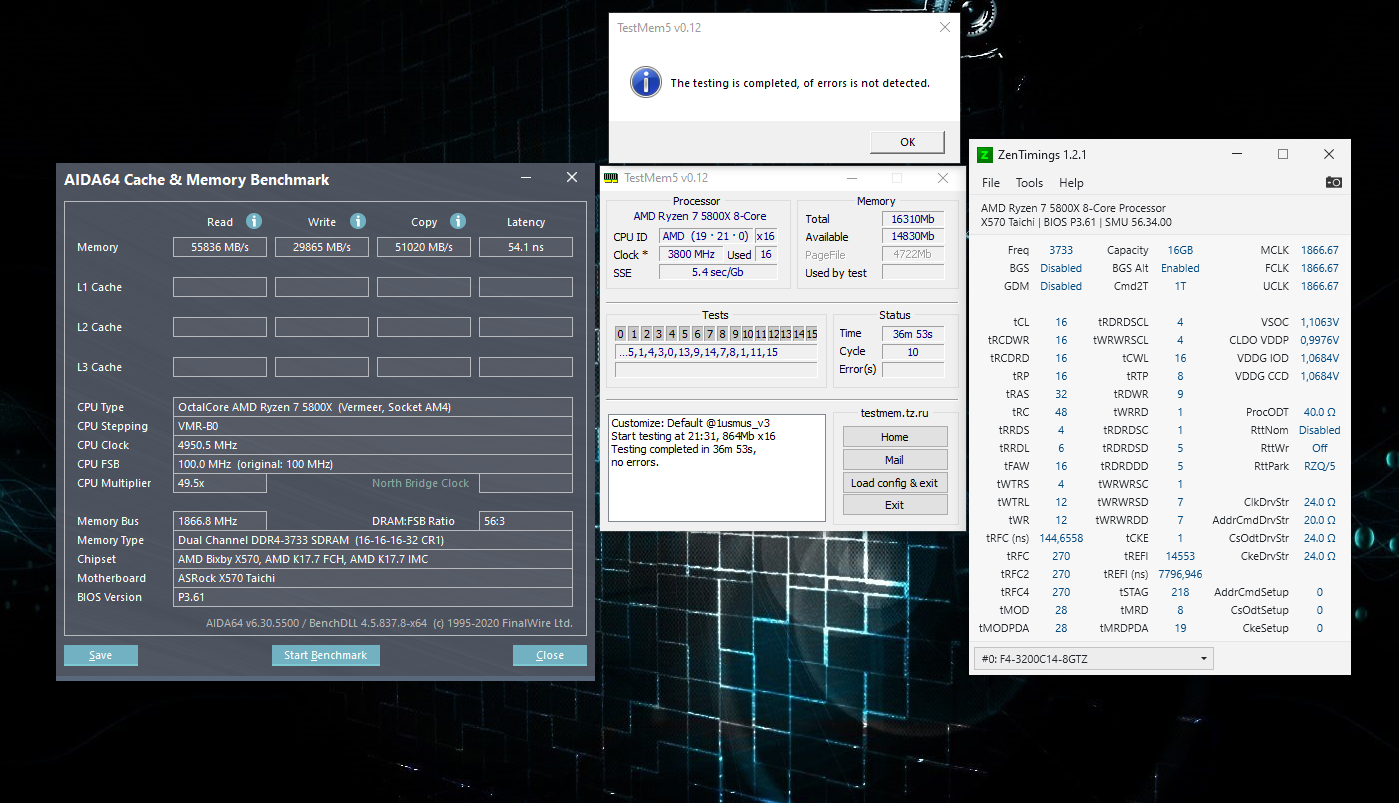Click the Copy info icon in AIDA64

(x=458, y=221)
